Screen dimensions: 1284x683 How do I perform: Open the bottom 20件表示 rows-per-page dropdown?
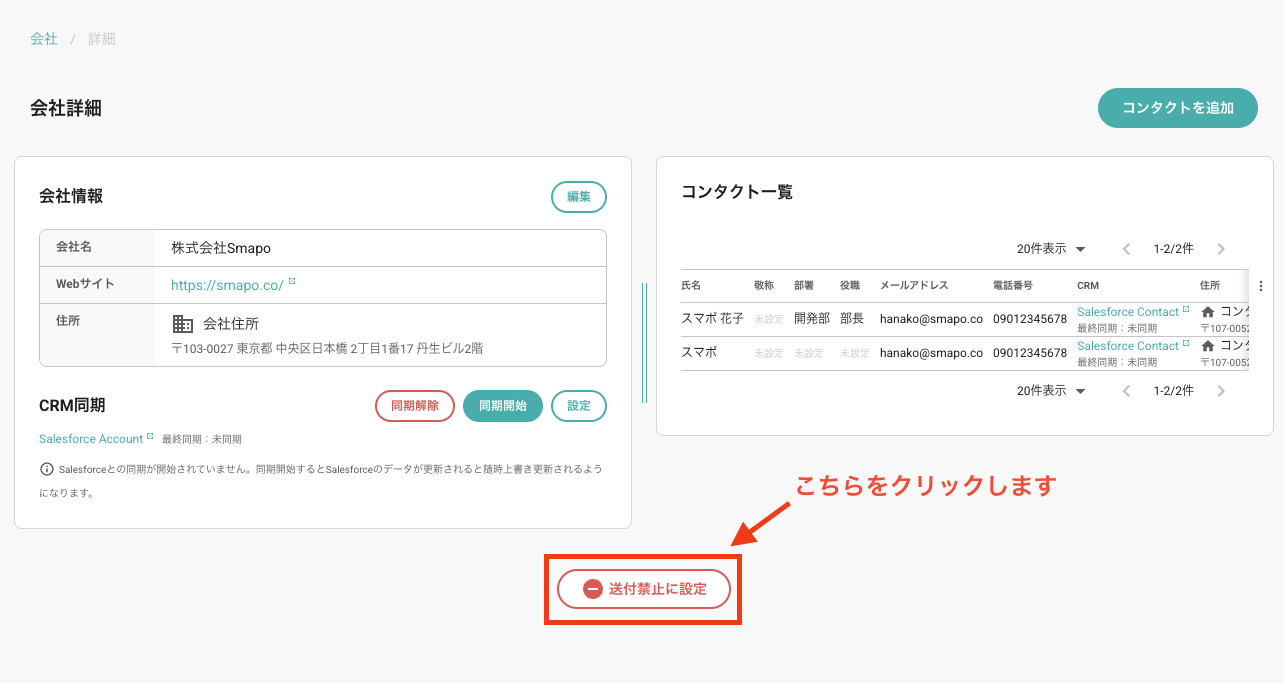pos(1051,391)
